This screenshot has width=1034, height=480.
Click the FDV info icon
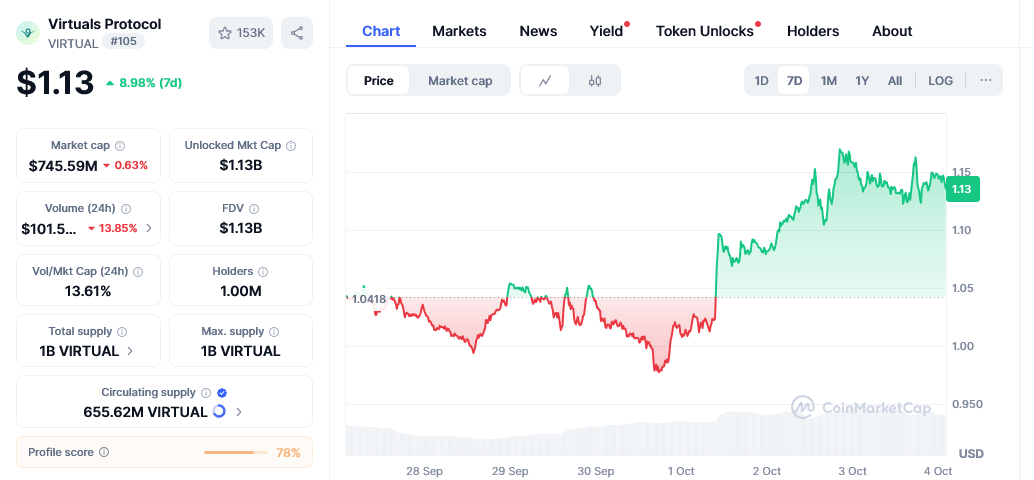(254, 209)
